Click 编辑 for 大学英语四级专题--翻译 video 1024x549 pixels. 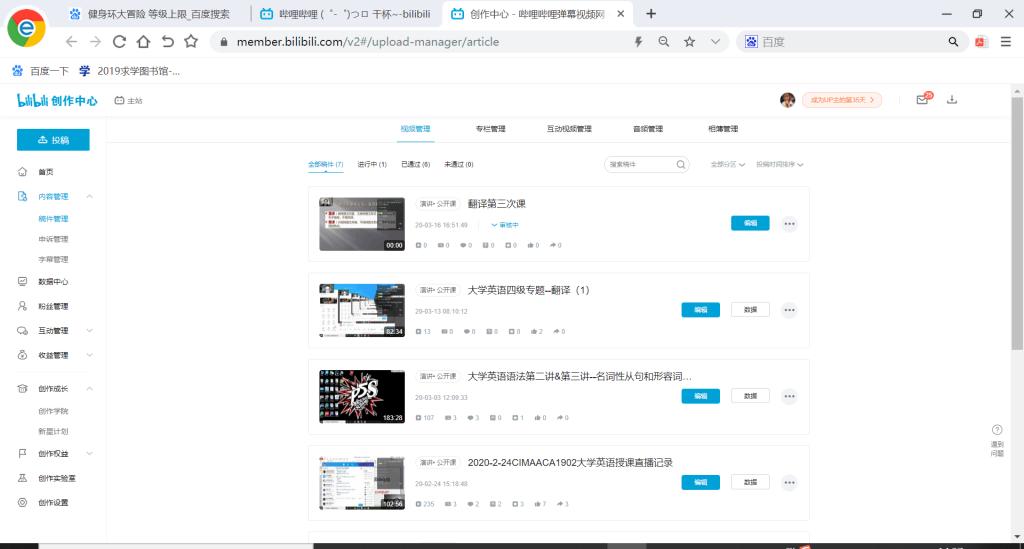click(x=700, y=310)
